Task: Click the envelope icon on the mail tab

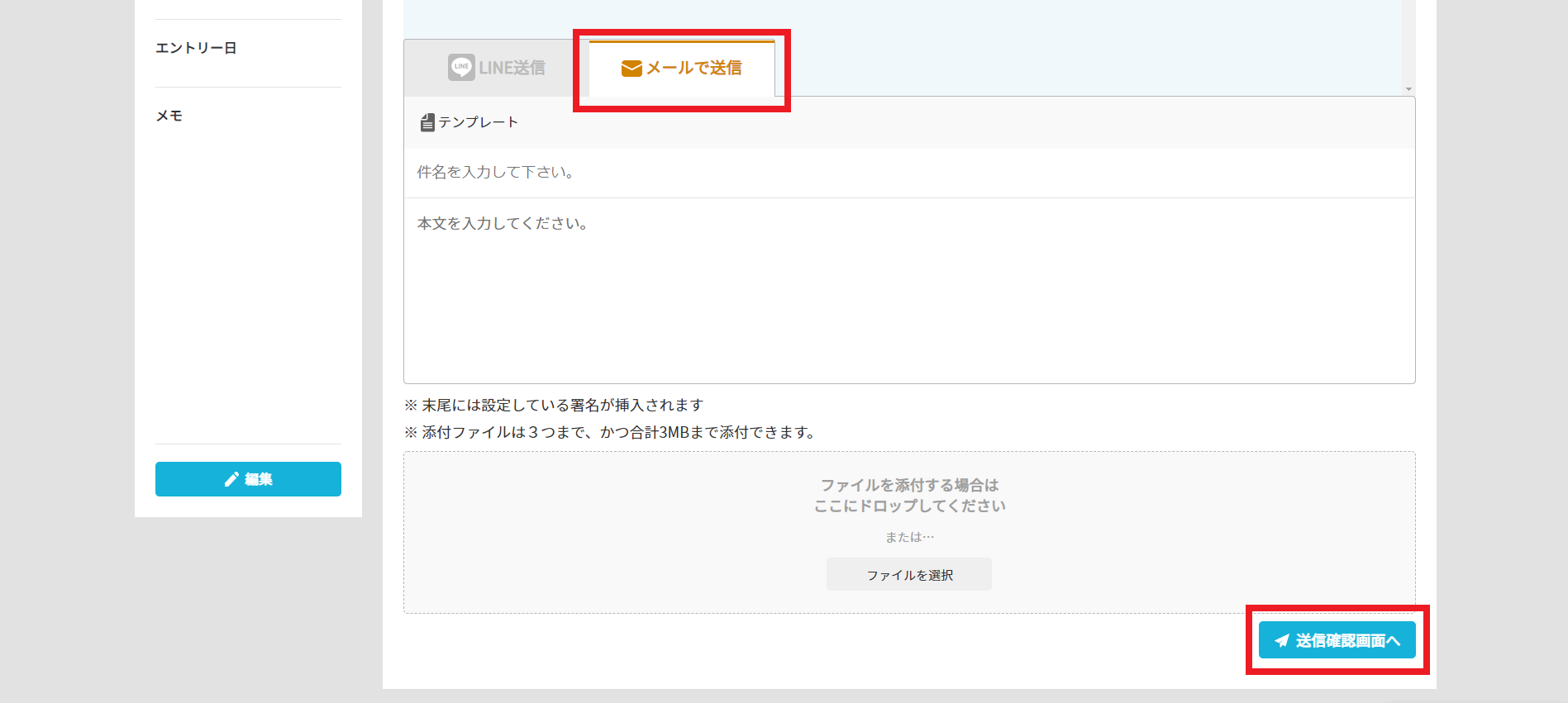Action: [631, 69]
